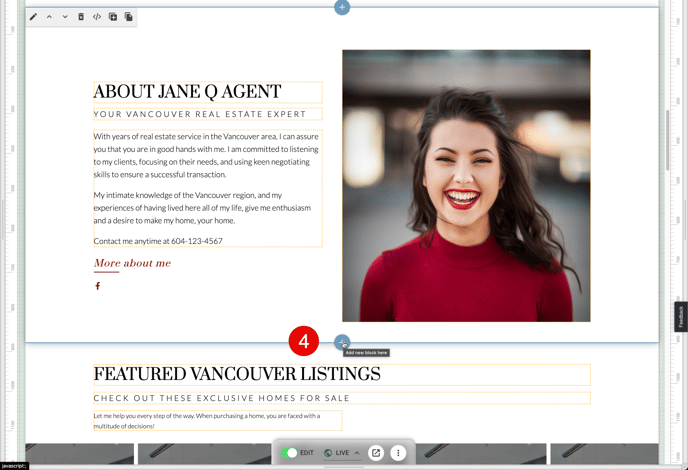
Task: Select CHECK OUT THESE EXCLUSIVE HOMES subheading
Action: (x=342, y=398)
